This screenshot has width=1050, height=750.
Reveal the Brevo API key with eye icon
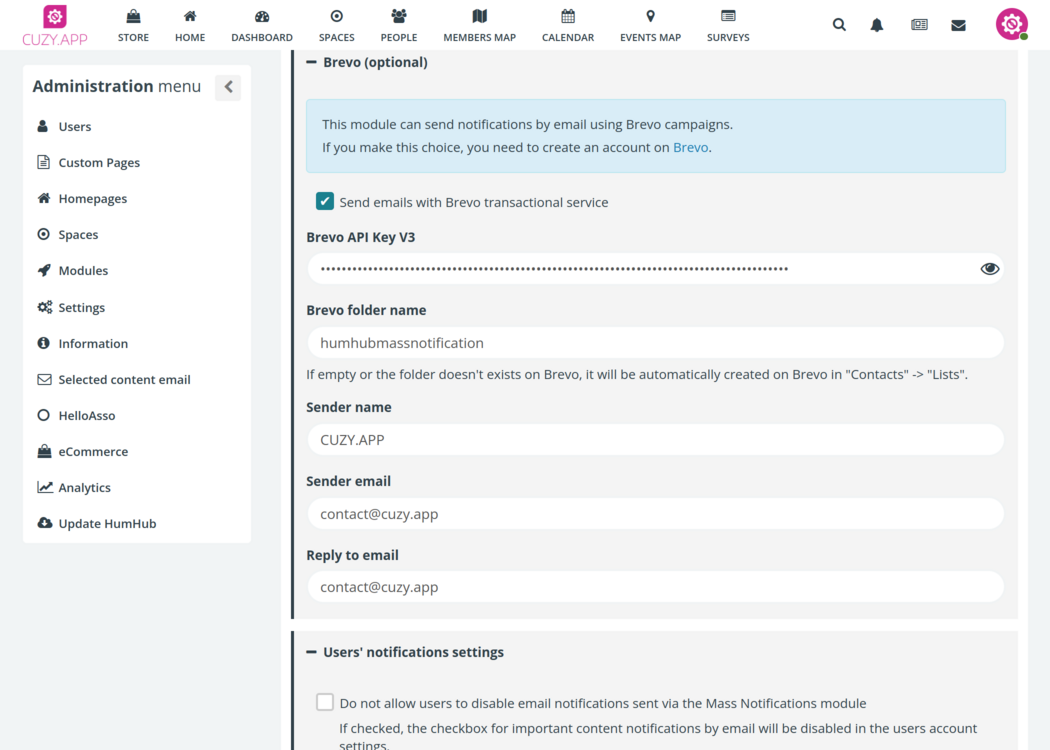(990, 269)
